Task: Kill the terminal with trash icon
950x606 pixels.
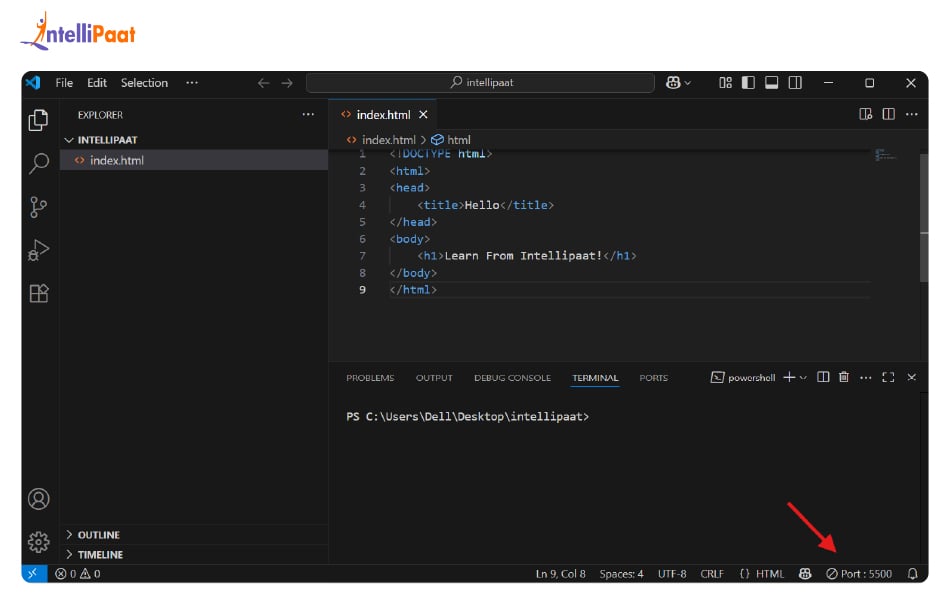Action: click(x=843, y=377)
